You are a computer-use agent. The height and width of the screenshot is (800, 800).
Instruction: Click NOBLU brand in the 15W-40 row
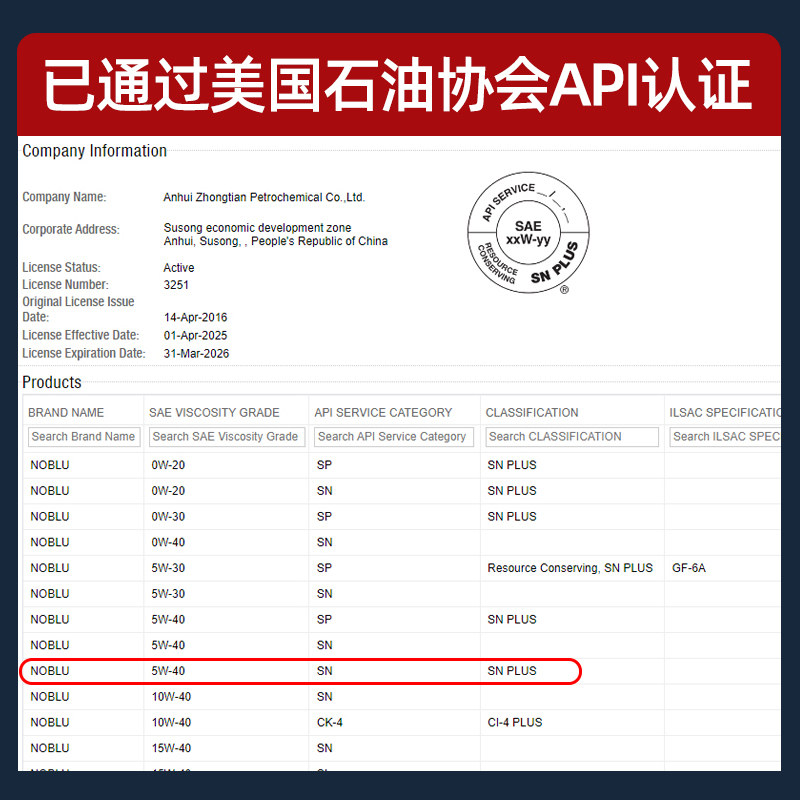tap(49, 748)
